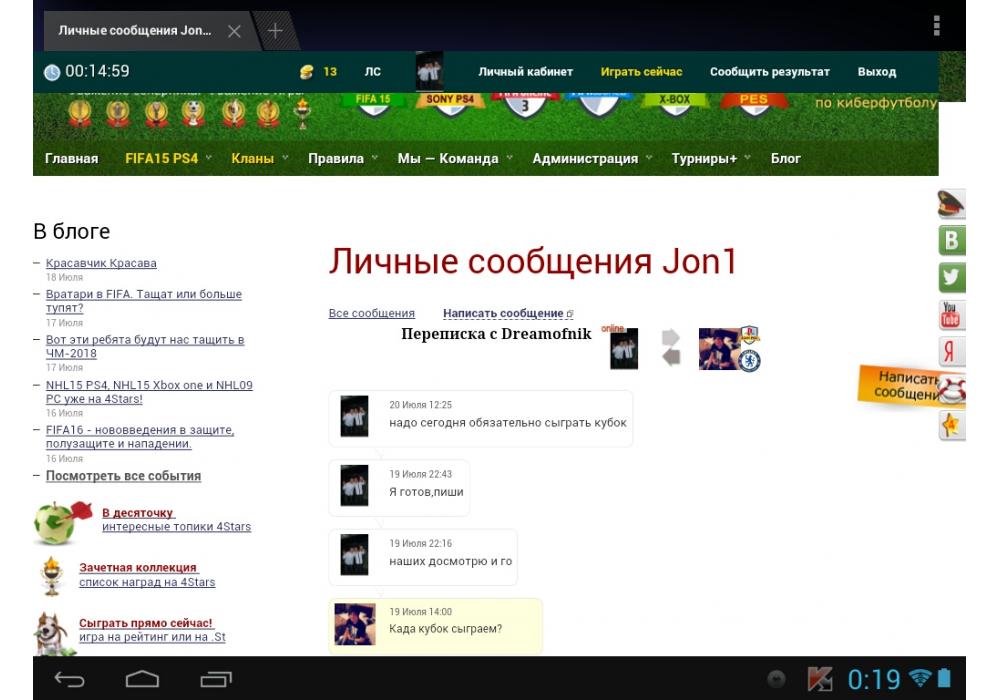Click the Личный кабинет link
This screenshot has width=1000, height=700.
[525, 72]
